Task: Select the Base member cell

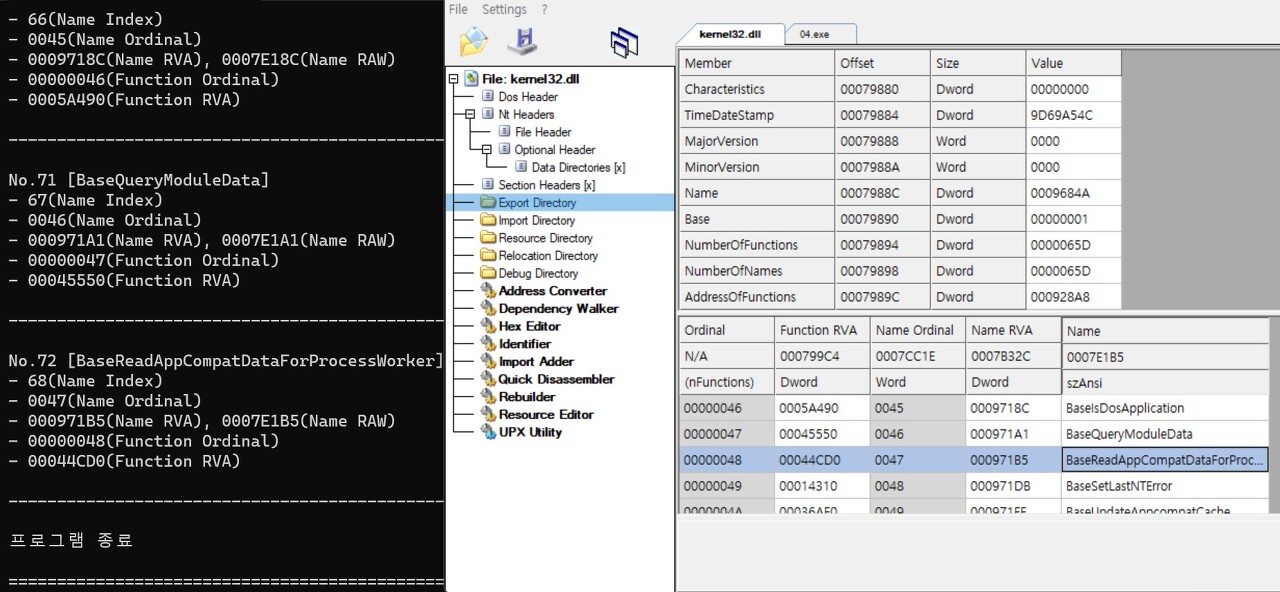Action: (x=757, y=219)
